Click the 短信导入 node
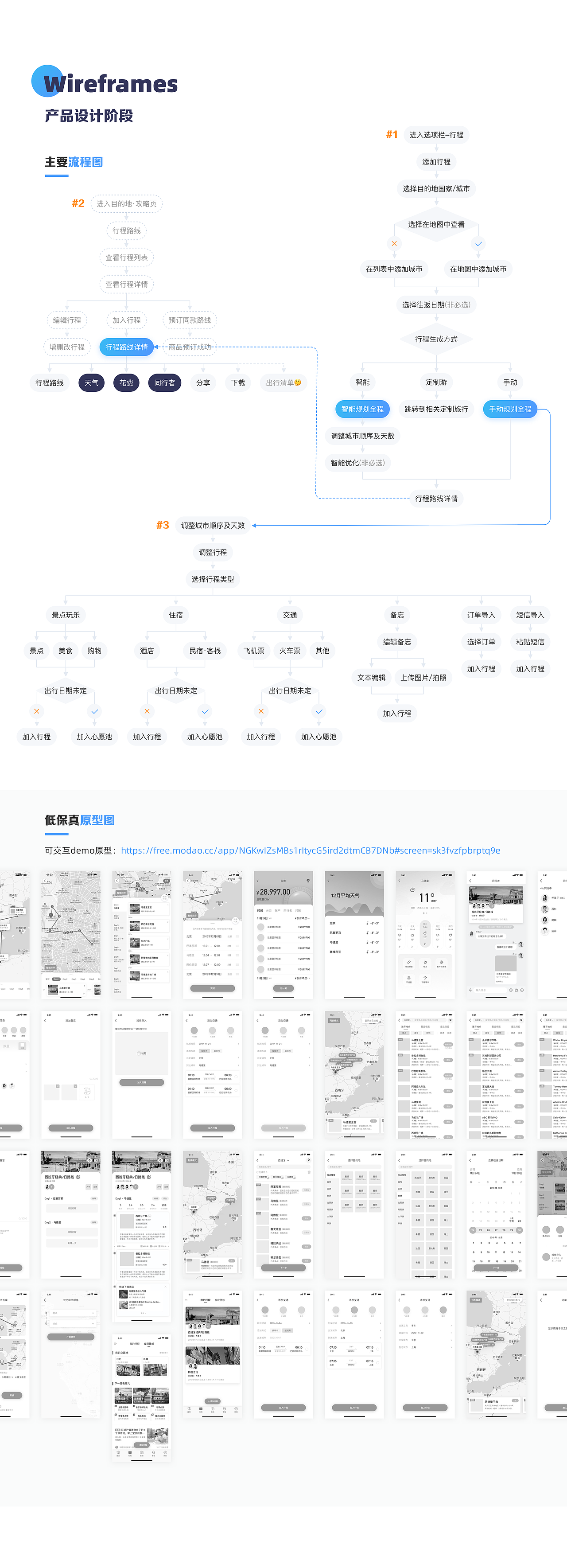The image size is (567, 1568). 531,616
